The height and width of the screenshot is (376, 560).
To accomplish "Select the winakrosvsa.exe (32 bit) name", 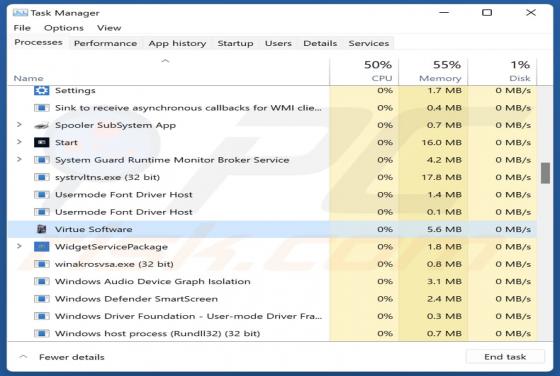I will coord(114,264).
